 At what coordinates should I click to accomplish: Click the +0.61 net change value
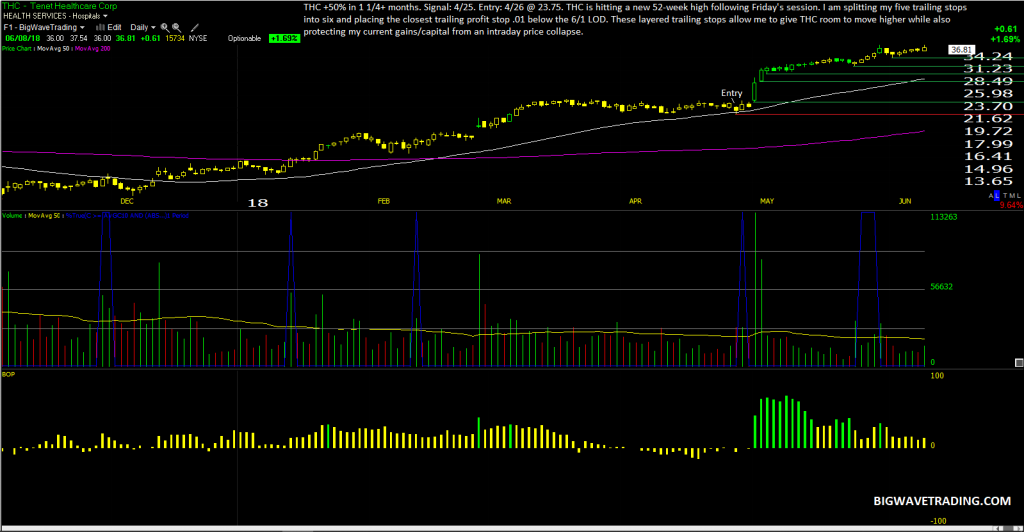pyautogui.click(x=150, y=39)
